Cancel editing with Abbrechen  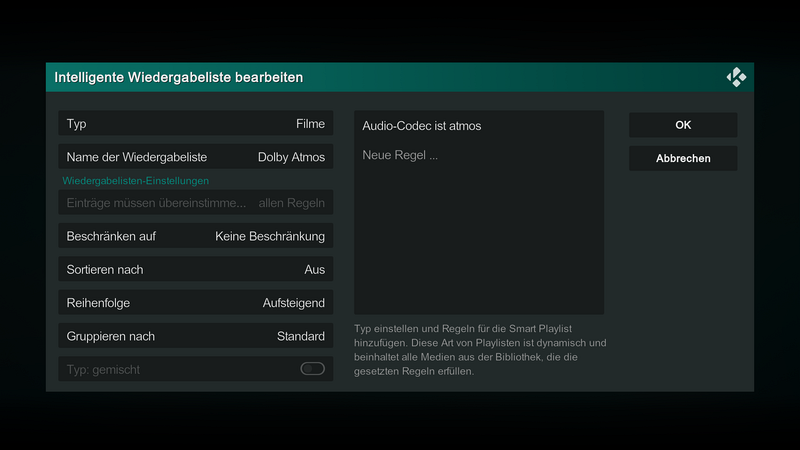(x=683, y=158)
